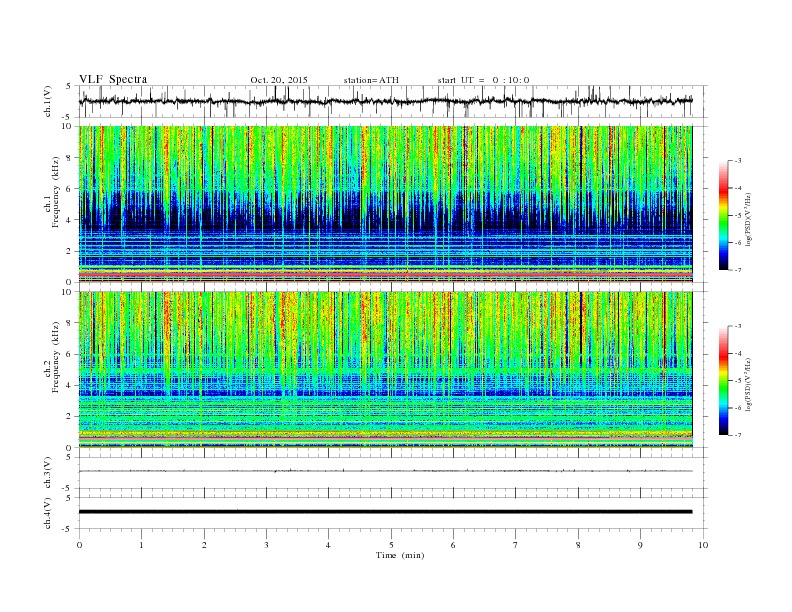Image resolution: width=792 pixels, height=612 pixels.
Task: Click the "-5" label on ch.1 colorbar
Action: coord(737,216)
